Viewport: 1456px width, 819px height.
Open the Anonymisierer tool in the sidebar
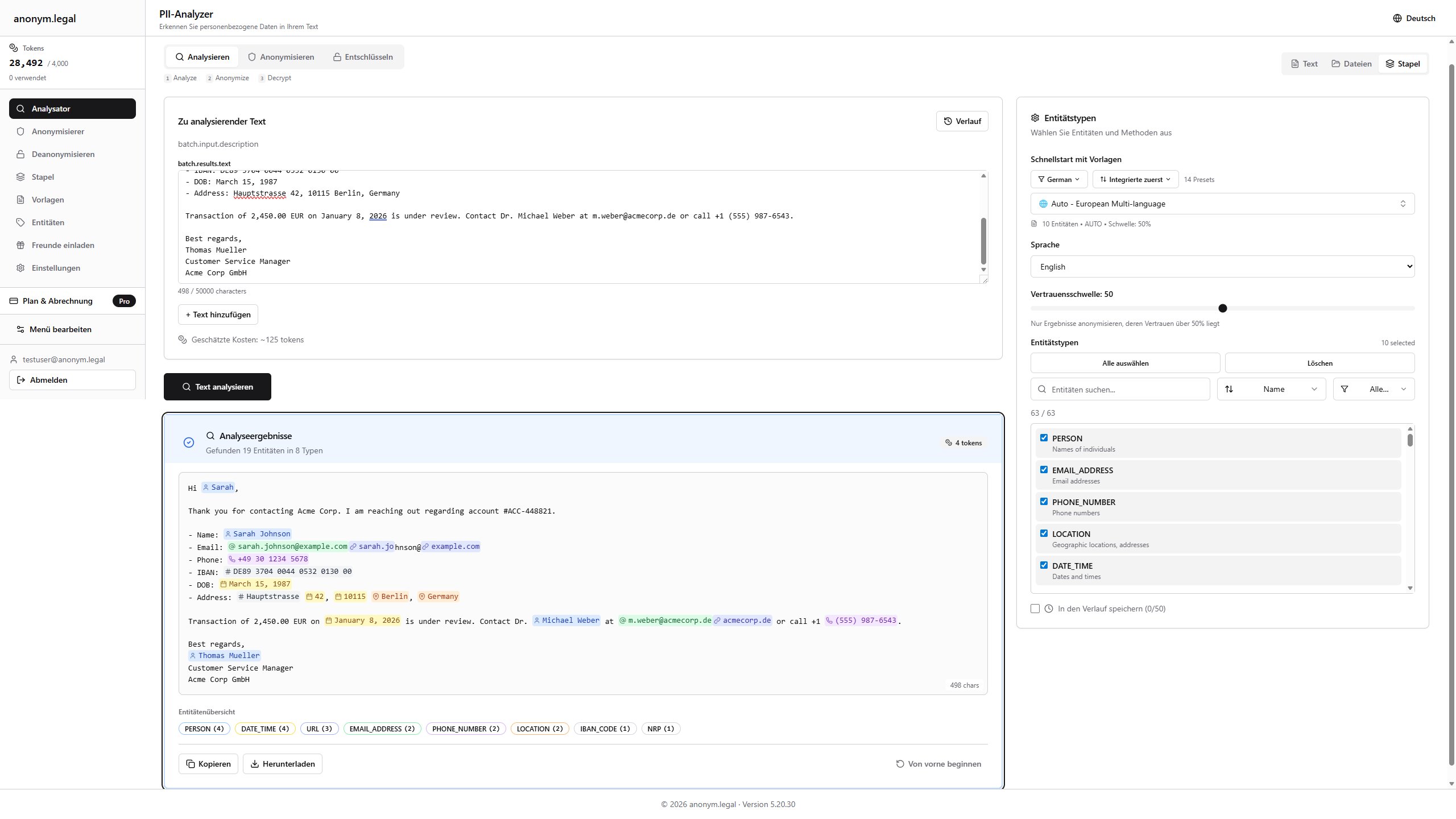pos(57,131)
